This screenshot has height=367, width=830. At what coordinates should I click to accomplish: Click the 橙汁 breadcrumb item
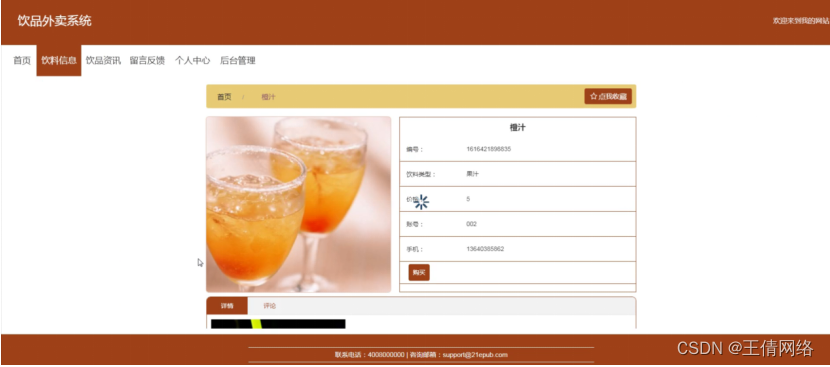click(268, 97)
